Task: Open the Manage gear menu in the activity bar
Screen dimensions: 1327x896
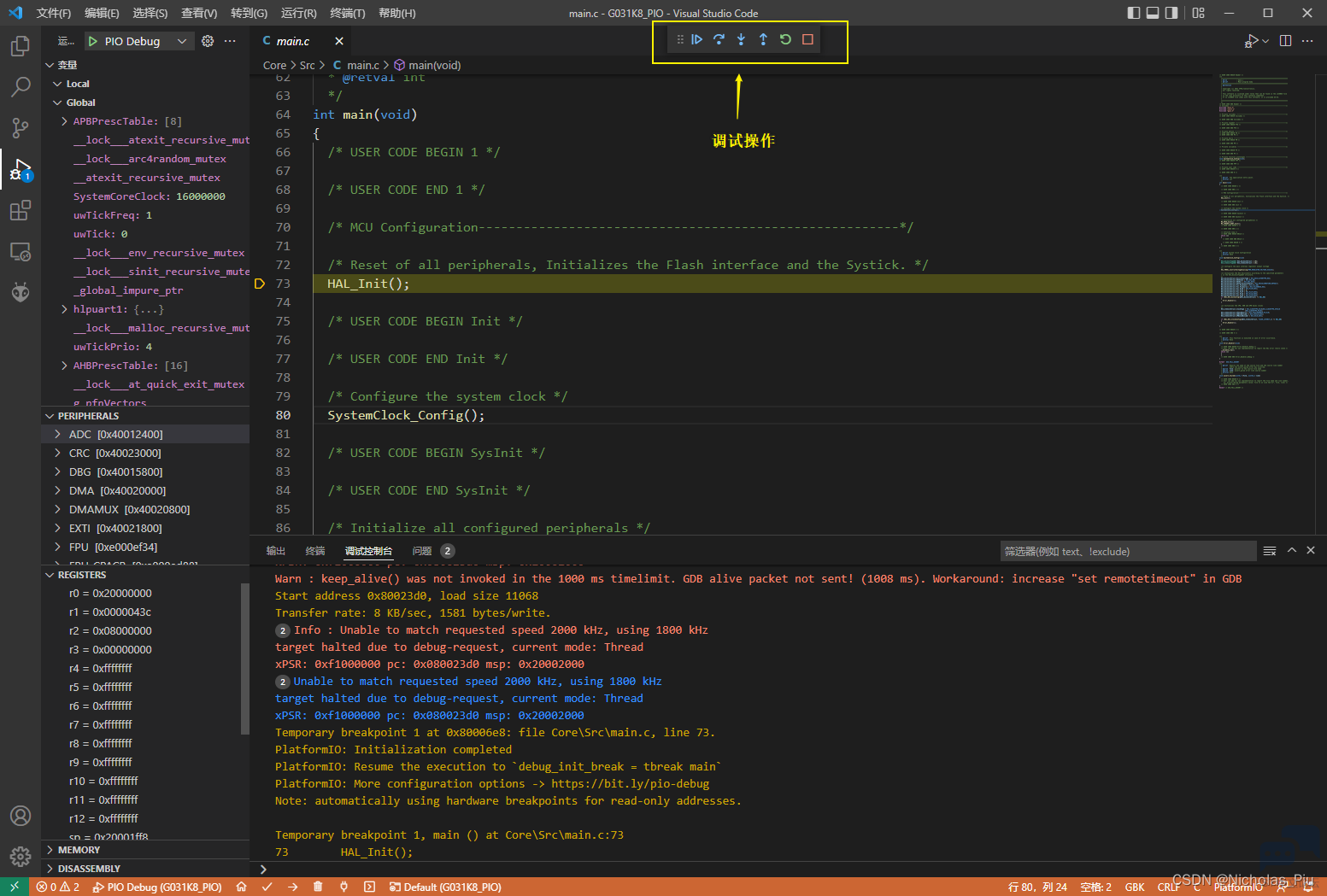Action: [x=21, y=856]
